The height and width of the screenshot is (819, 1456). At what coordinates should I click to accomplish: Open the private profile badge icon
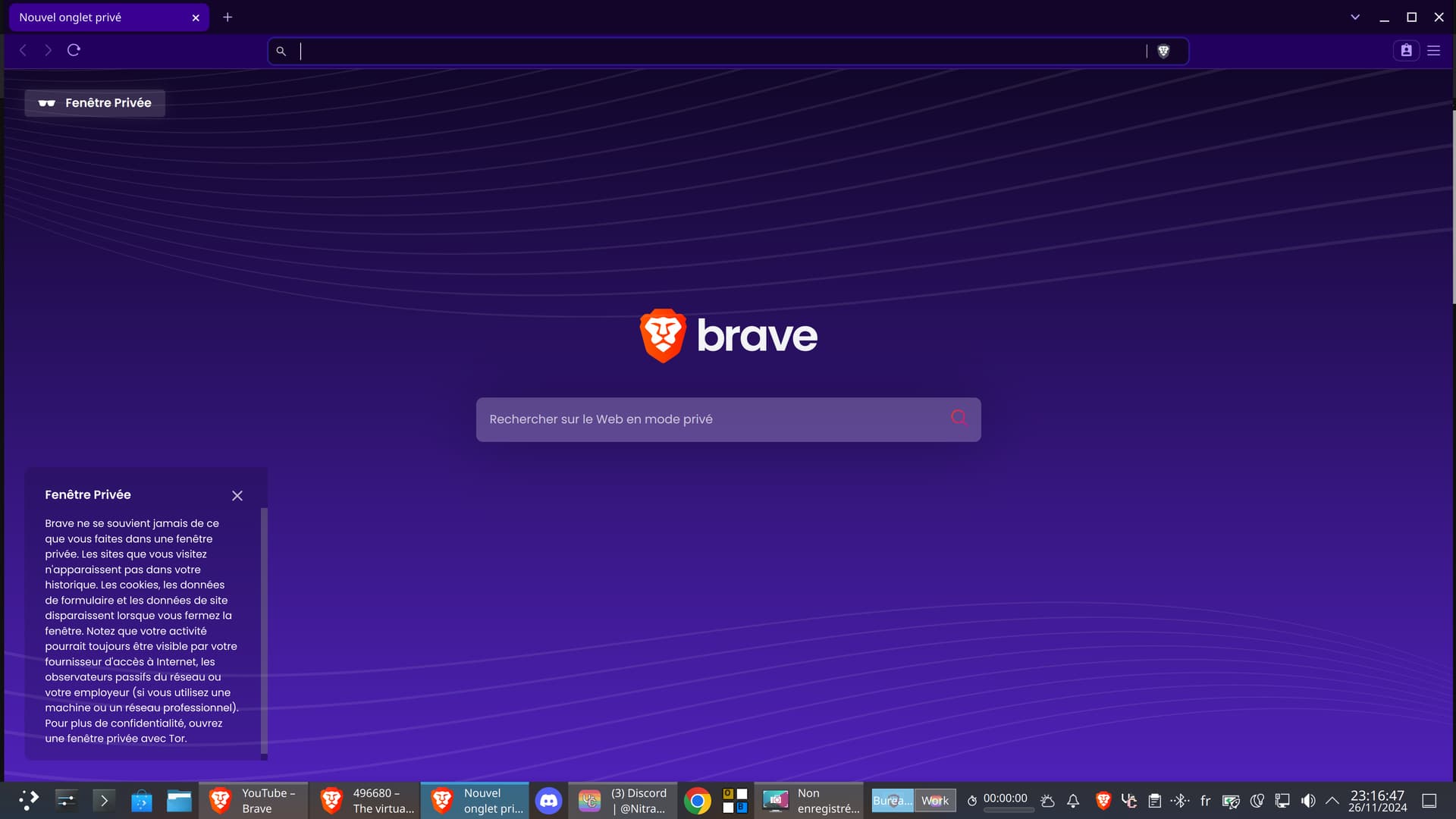tap(1406, 50)
